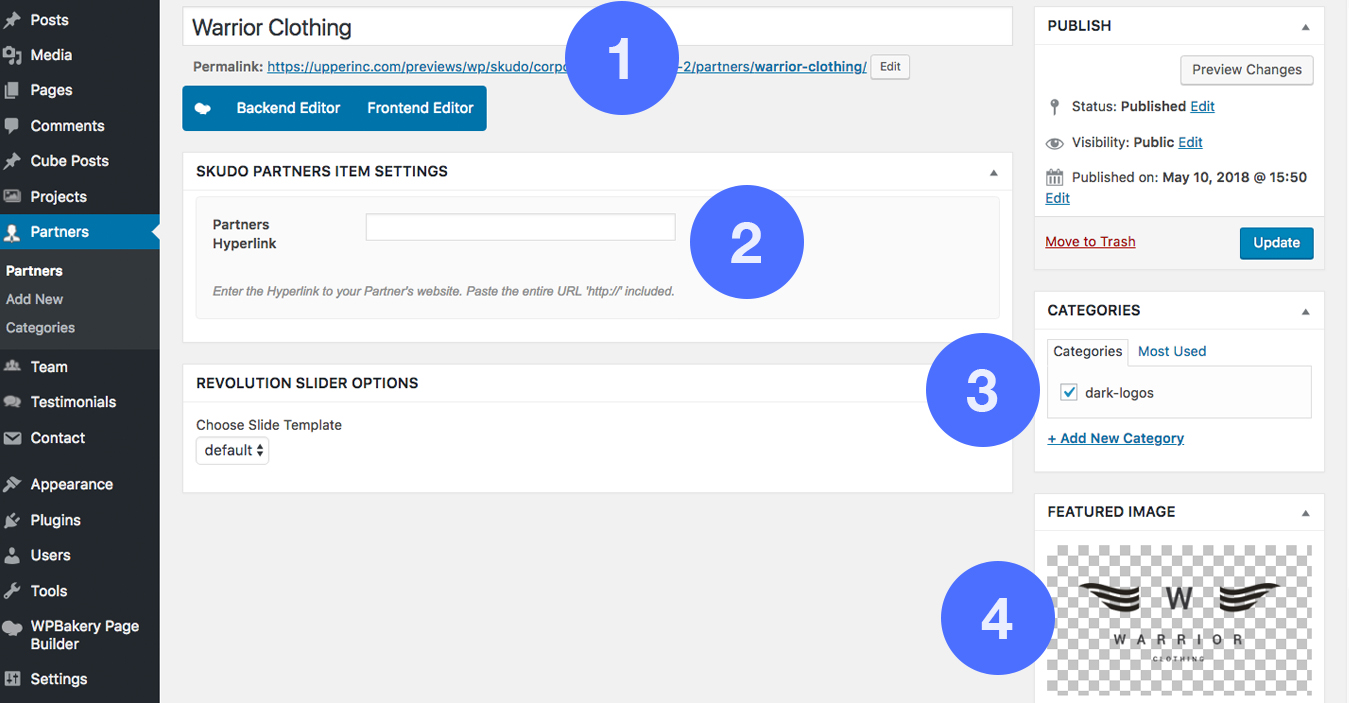Viewport: 1349px width, 703px height.
Task: Click the Plugins plug icon
Action: click(12, 520)
